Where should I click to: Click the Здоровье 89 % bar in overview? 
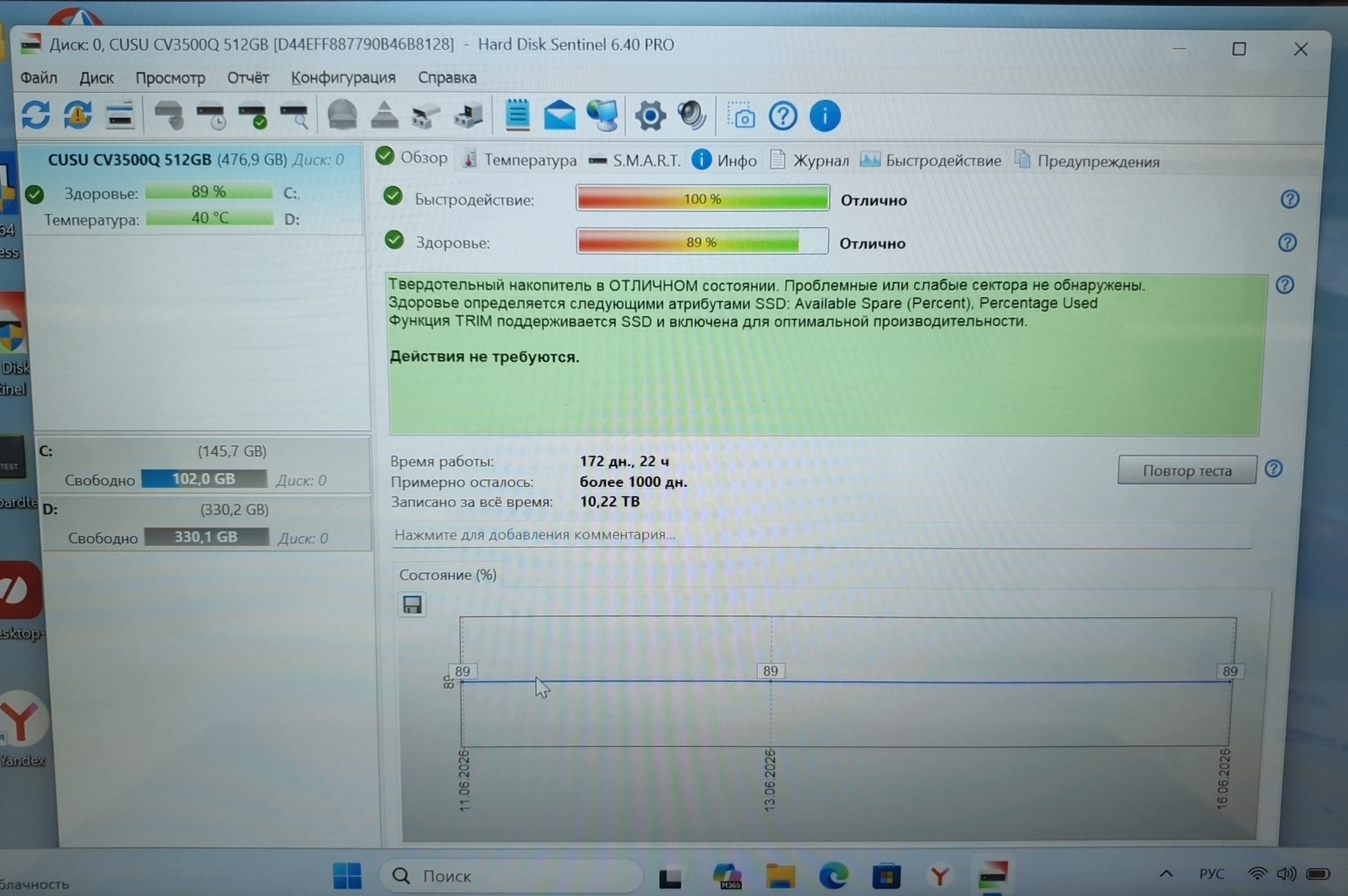pos(702,242)
